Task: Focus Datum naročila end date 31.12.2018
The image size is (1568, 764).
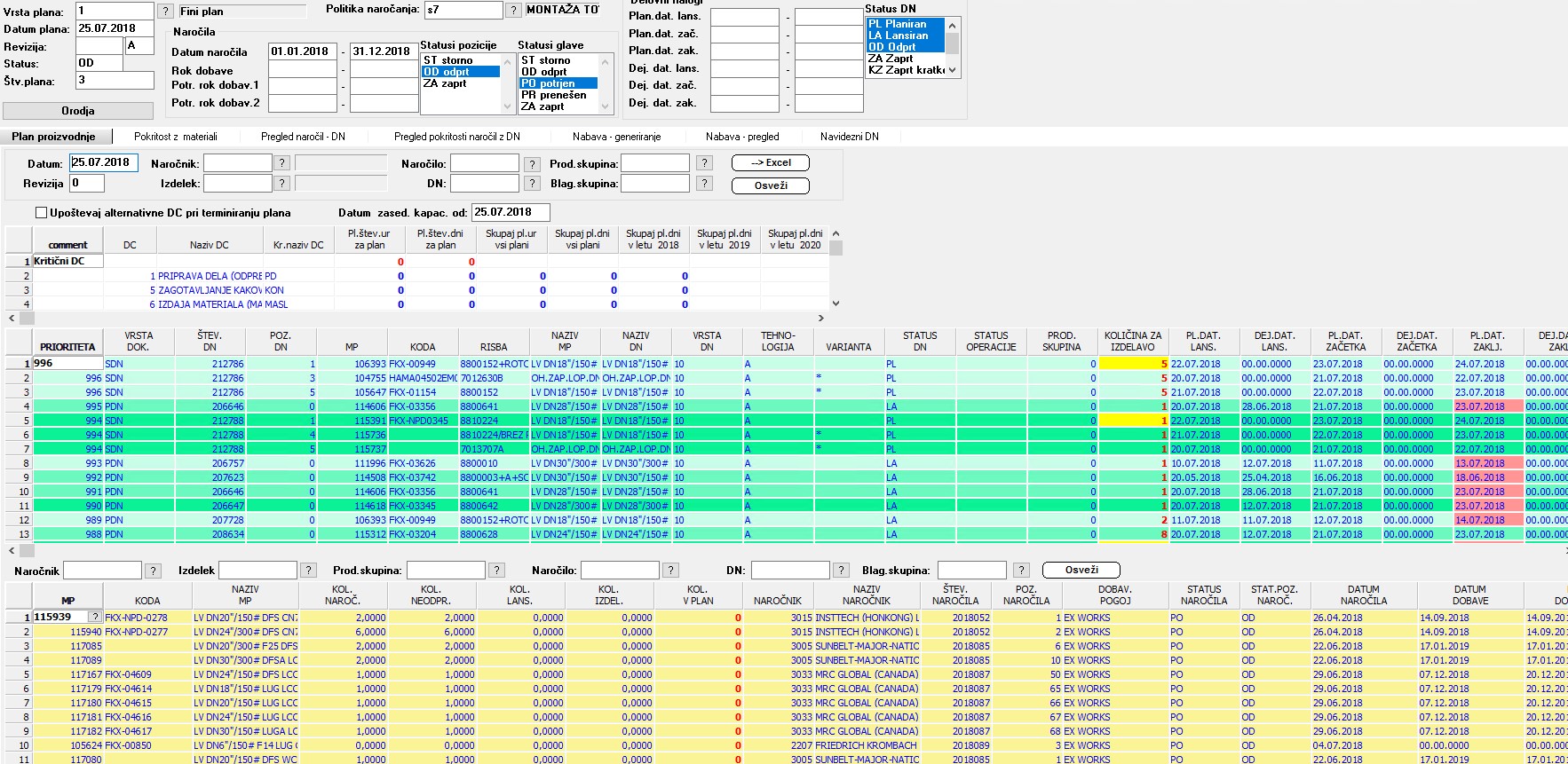Action: [384, 51]
